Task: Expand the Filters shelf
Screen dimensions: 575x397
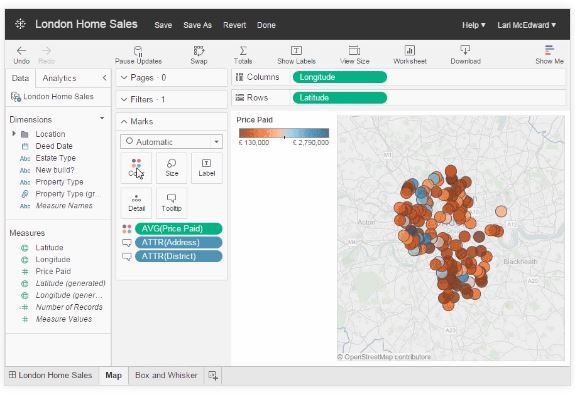Action: (124, 99)
